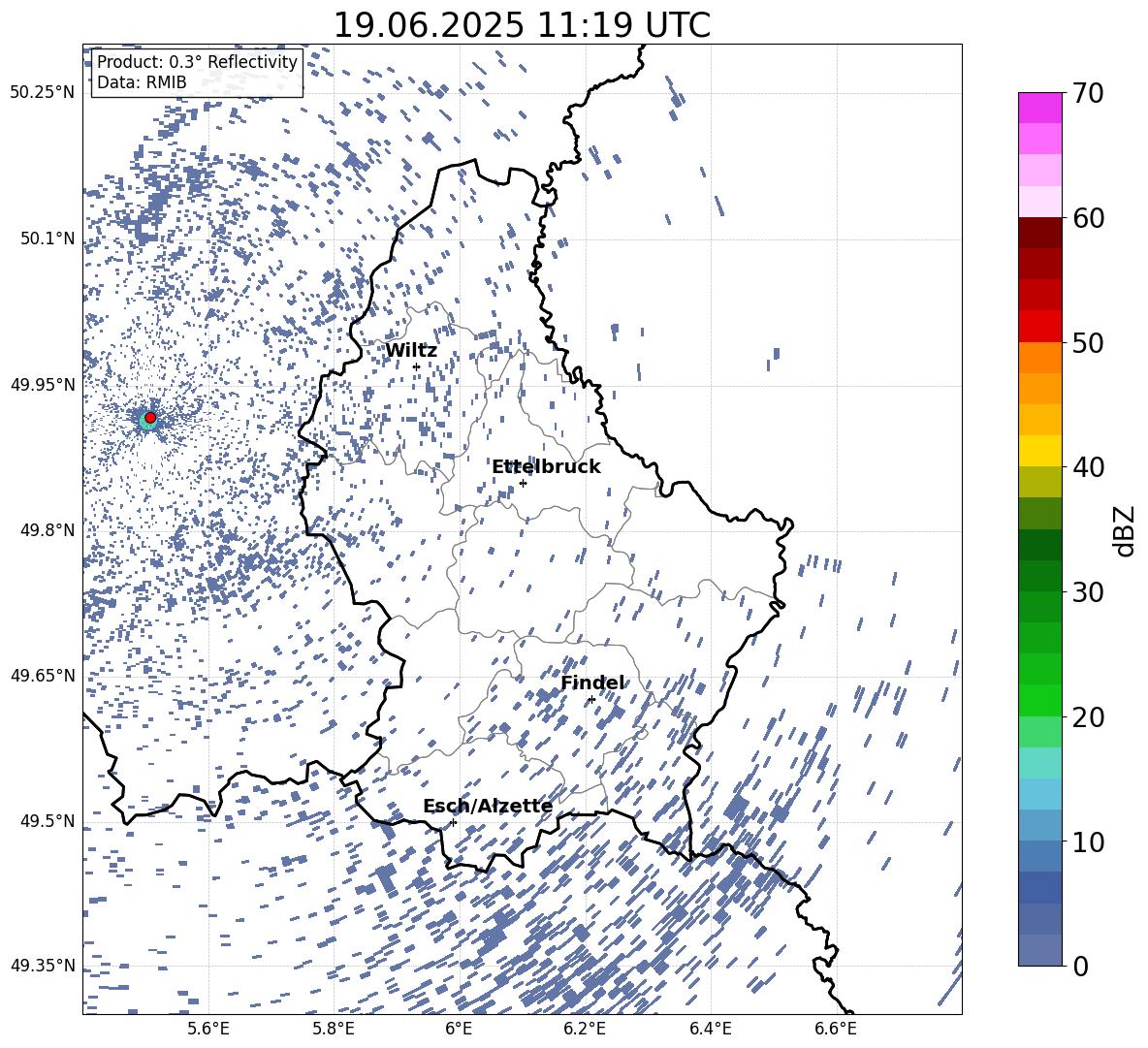Click the yellow colorbar segment near 40
The width and height of the screenshot is (1148, 1048).
click(1039, 451)
